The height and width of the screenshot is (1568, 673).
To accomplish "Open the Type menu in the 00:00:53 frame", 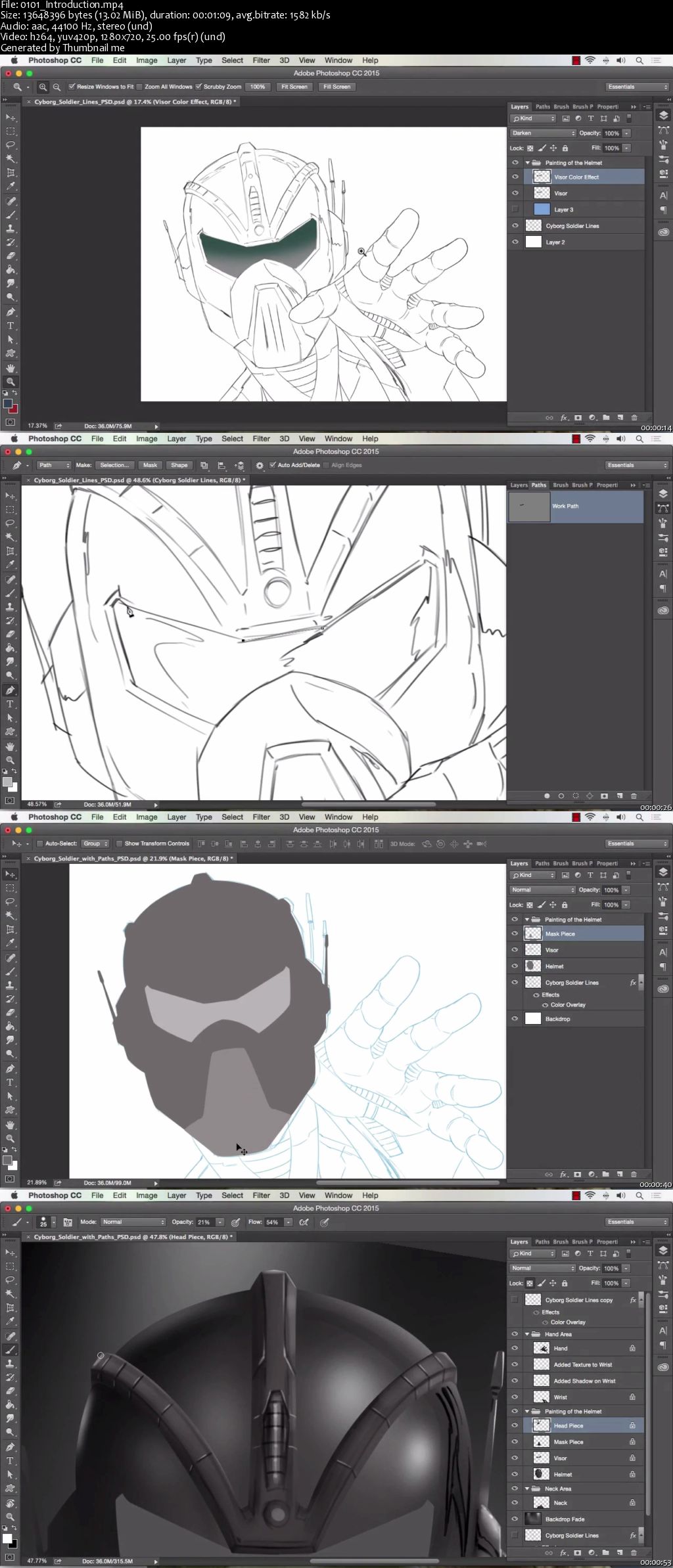I will coord(204,1196).
